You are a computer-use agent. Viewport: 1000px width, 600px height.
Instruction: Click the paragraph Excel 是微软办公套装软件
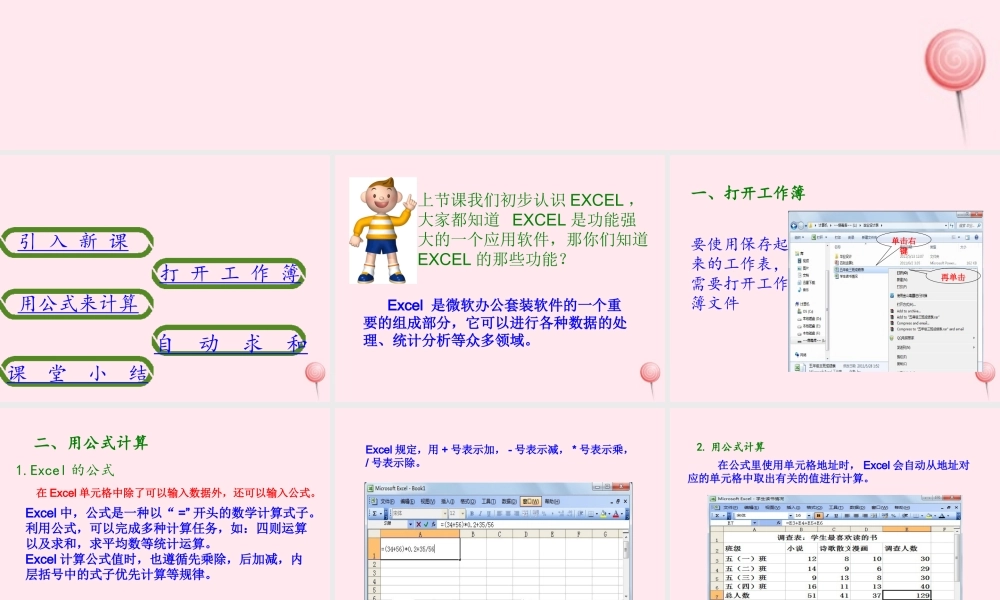pos(496,323)
